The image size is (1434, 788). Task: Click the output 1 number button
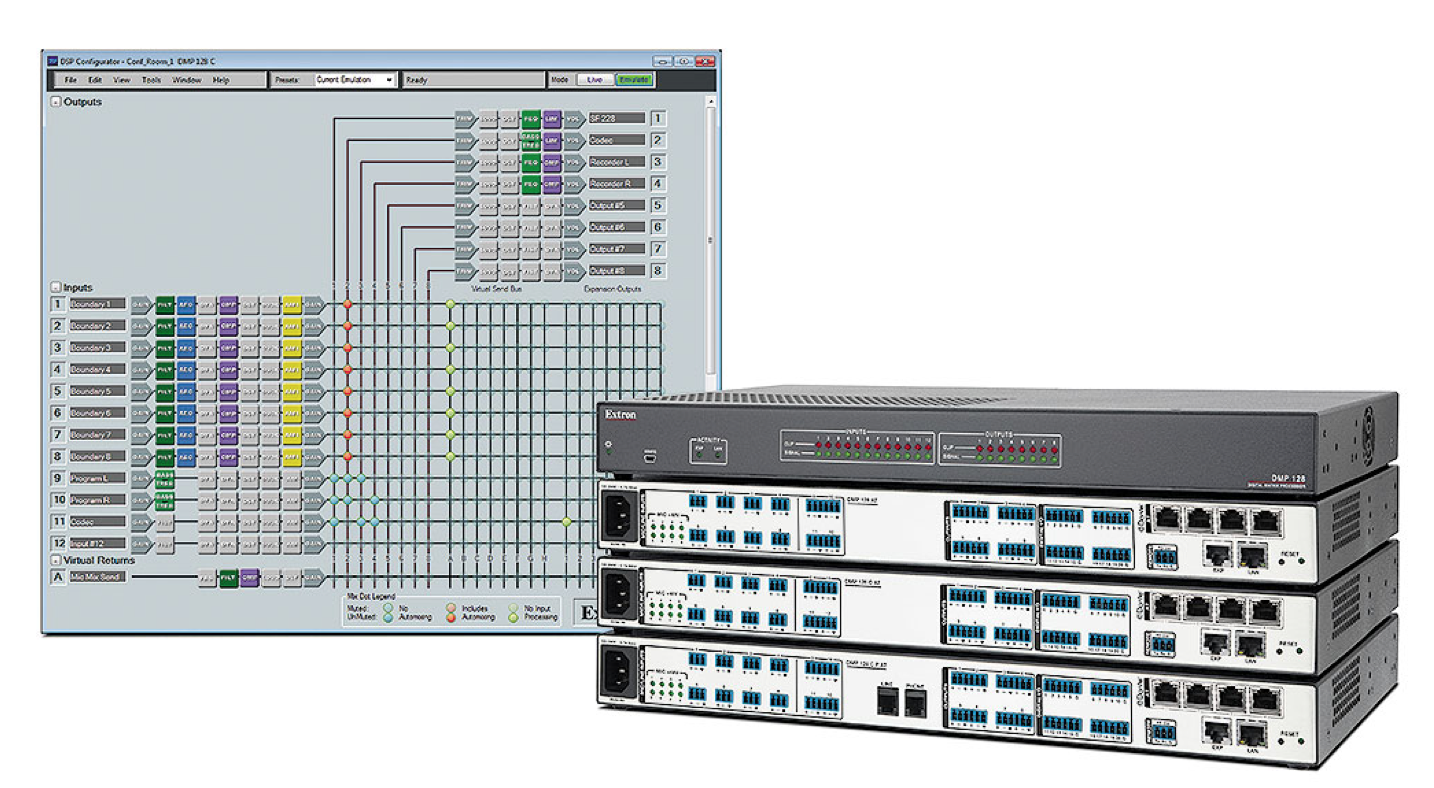coord(658,118)
